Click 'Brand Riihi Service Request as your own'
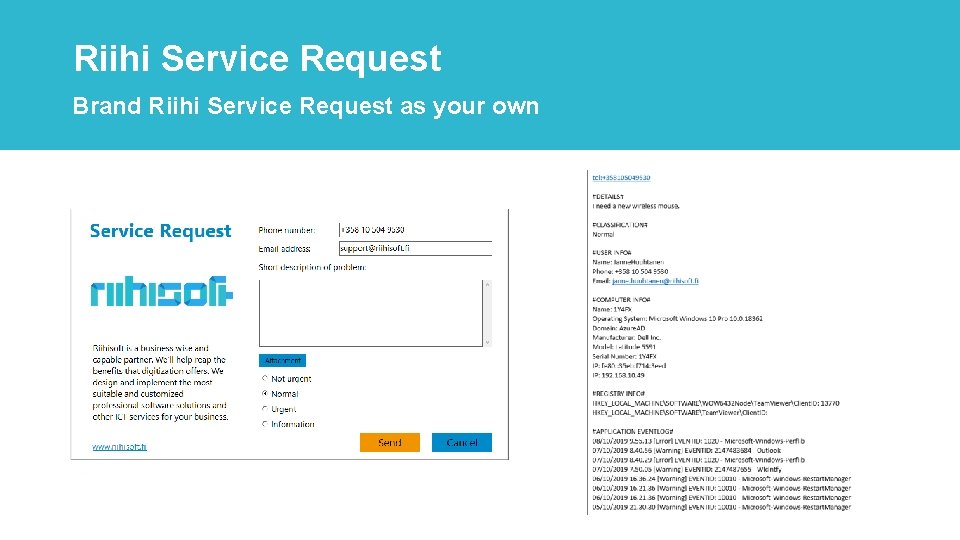 [x=306, y=106]
